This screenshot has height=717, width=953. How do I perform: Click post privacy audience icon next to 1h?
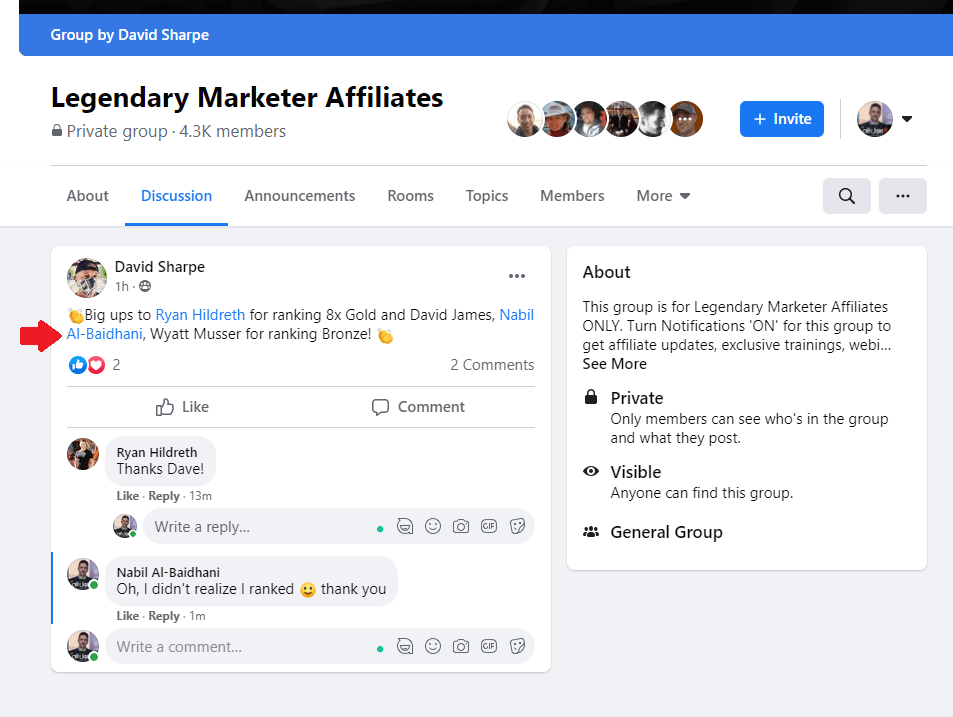click(x=145, y=286)
